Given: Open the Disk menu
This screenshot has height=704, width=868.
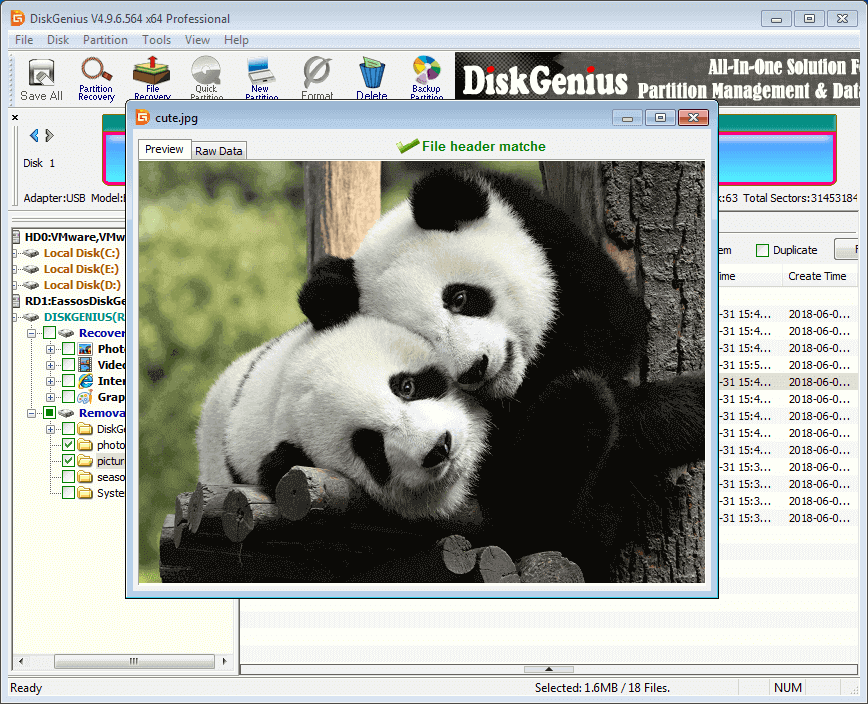Looking at the screenshot, I should coord(58,40).
